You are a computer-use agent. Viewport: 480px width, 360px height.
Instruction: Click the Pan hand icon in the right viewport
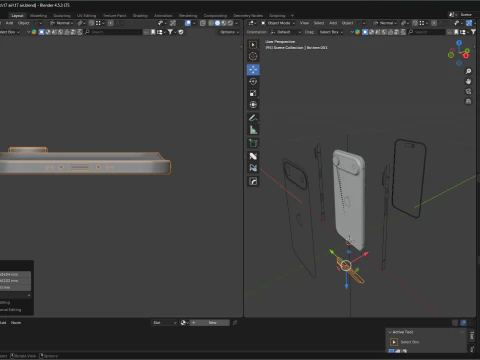tap(468, 81)
